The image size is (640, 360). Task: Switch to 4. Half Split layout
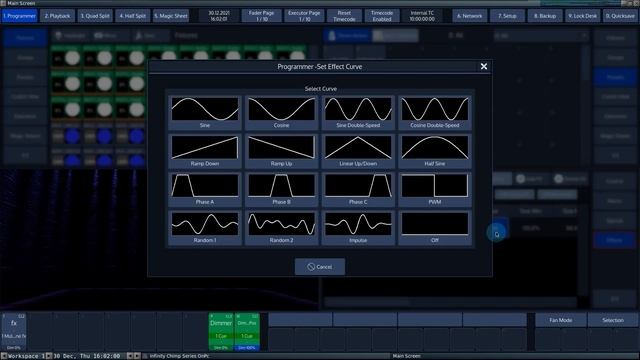point(132,16)
